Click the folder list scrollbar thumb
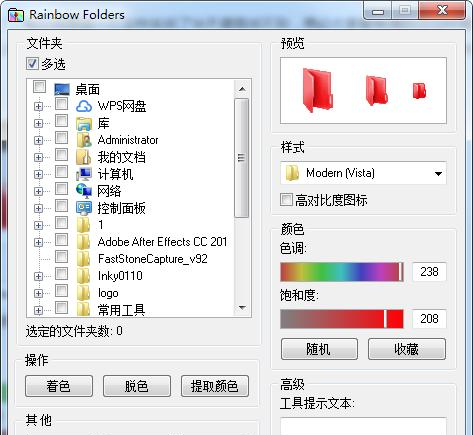 (242, 158)
